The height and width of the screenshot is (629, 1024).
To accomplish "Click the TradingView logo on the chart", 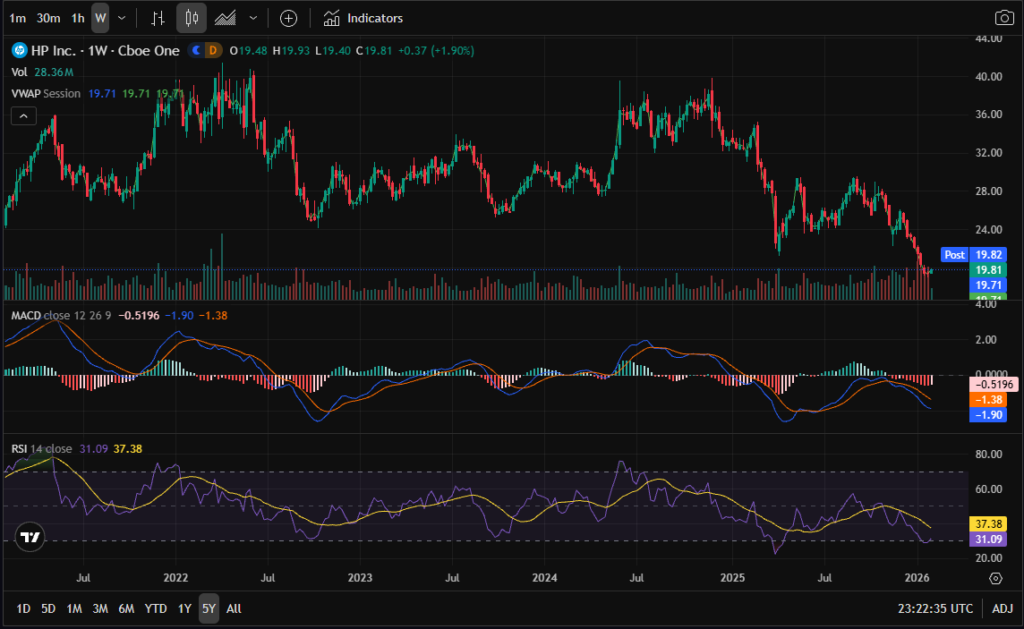I will (x=30, y=536).
